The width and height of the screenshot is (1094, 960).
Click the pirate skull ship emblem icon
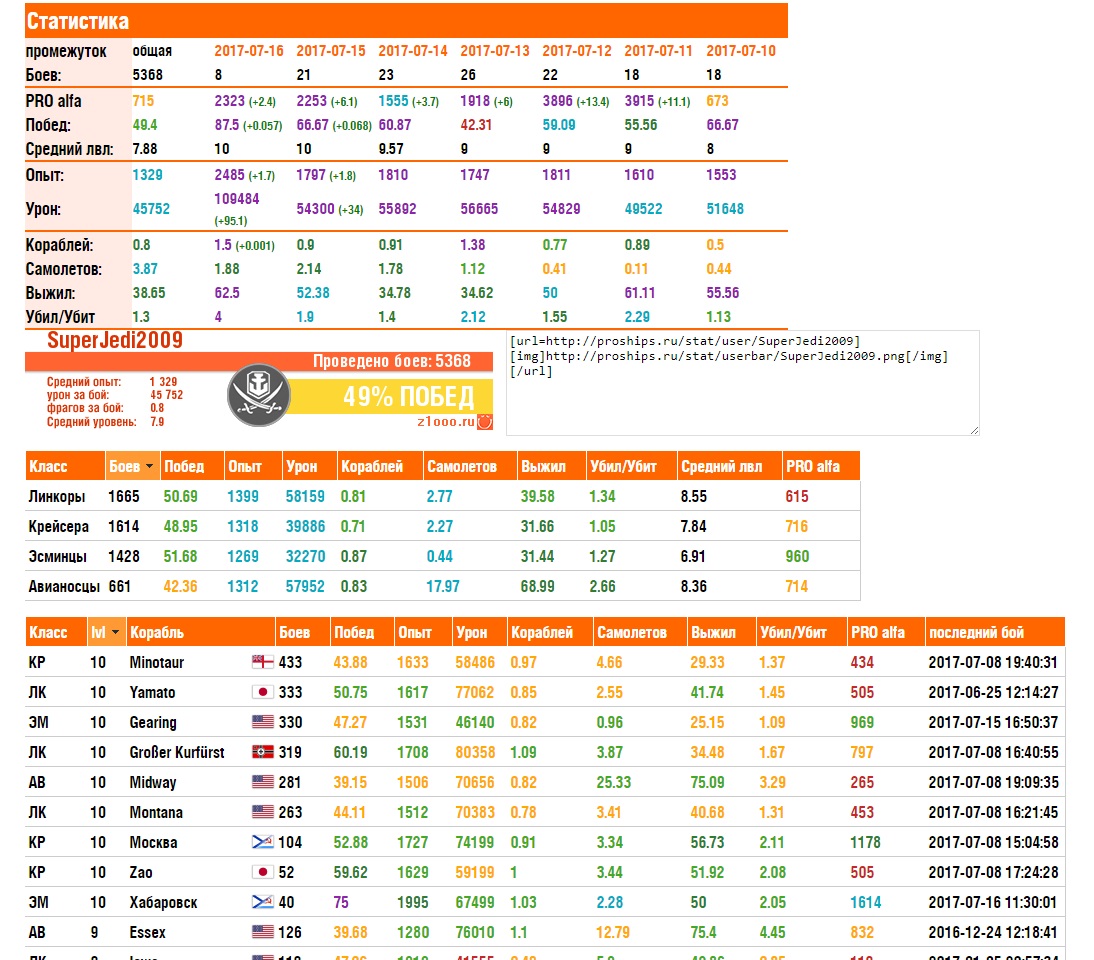coord(259,396)
